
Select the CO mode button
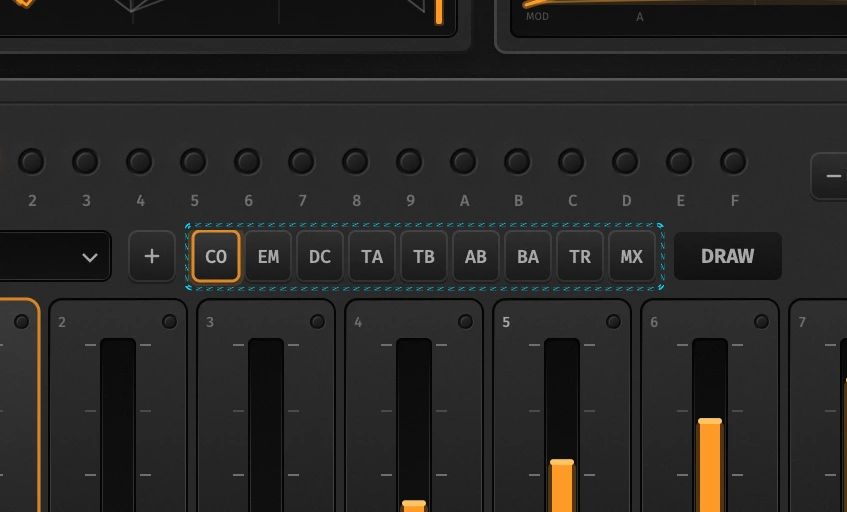click(216, 257)
